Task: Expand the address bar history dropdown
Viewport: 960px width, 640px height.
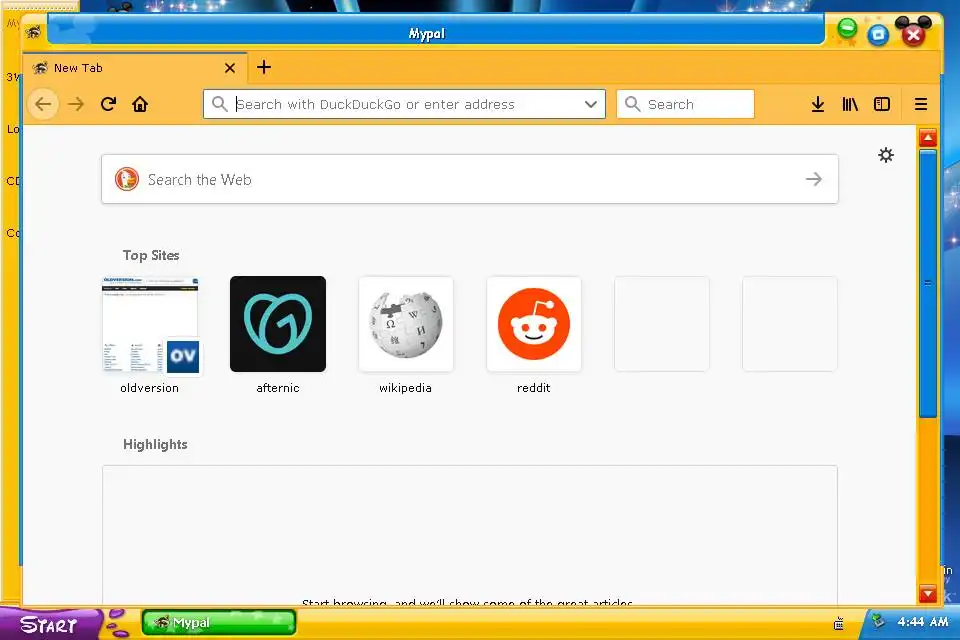Action: pos(590,104)
